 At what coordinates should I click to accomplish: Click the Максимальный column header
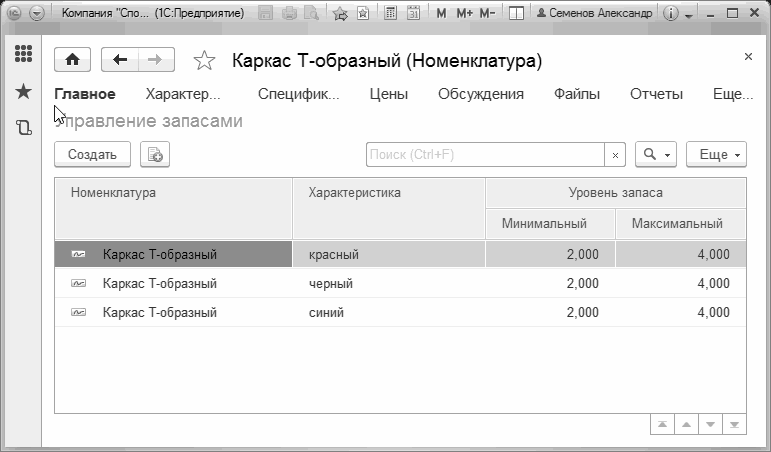[681, 224]
